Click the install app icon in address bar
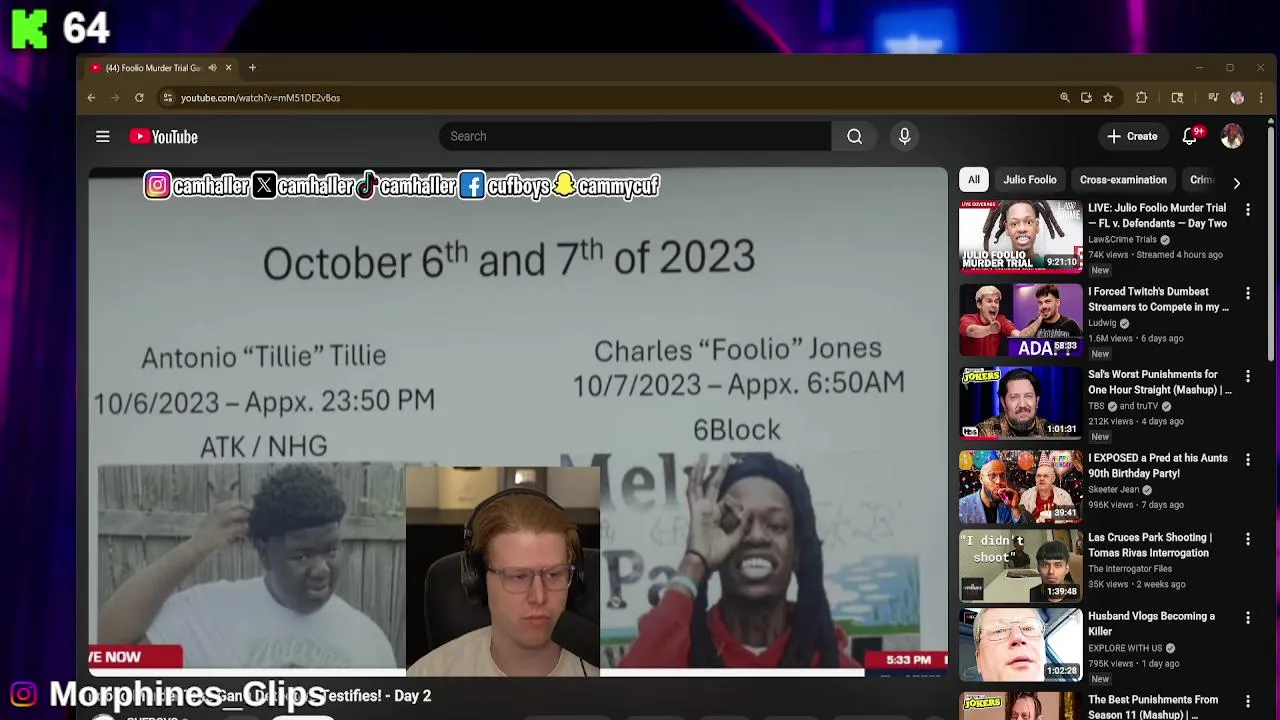Image resolution: width=1280 pixels, height=720 pixels. click(x=1086, y=97)
